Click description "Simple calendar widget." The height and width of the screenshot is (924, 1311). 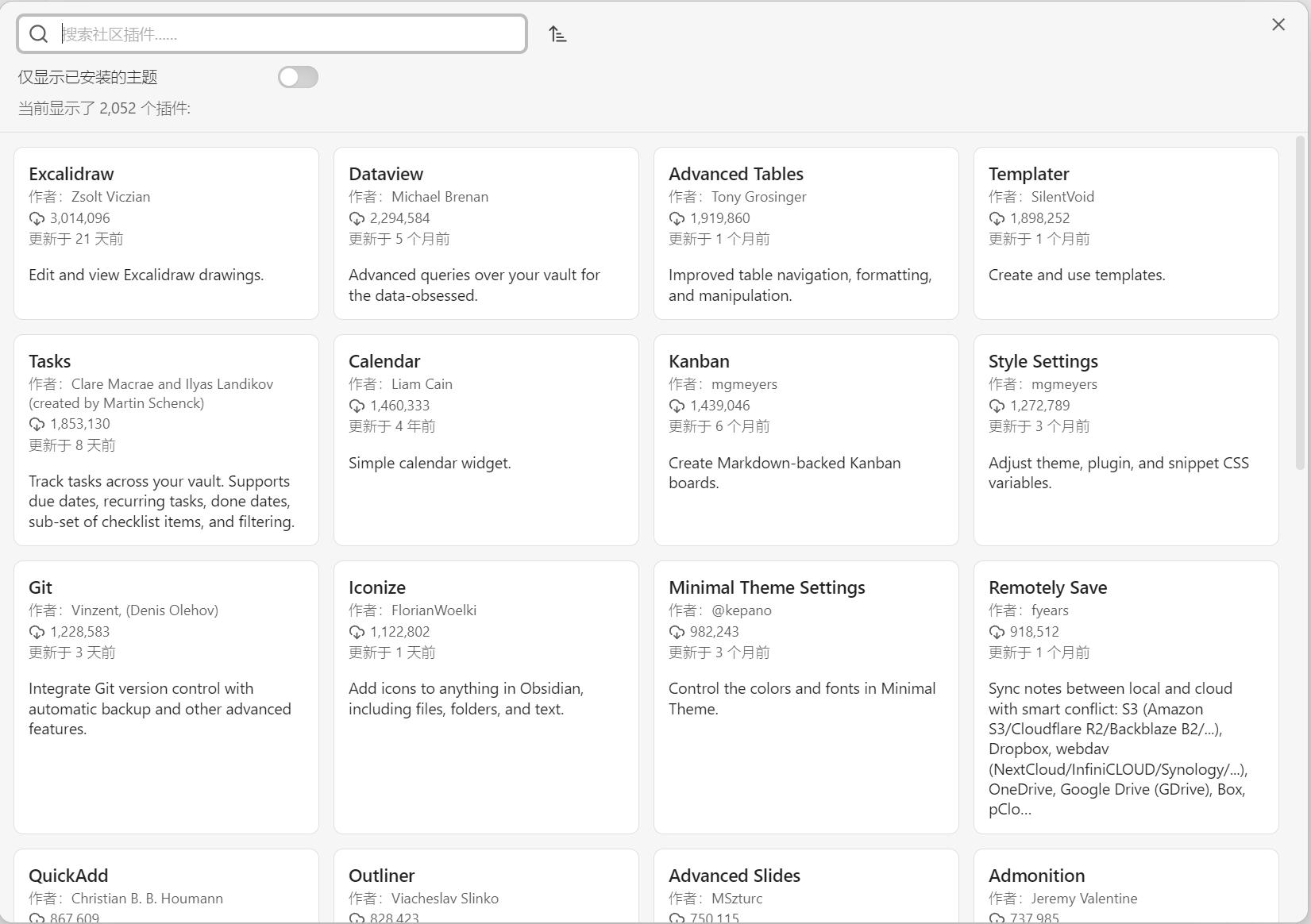tap(430, 463)
